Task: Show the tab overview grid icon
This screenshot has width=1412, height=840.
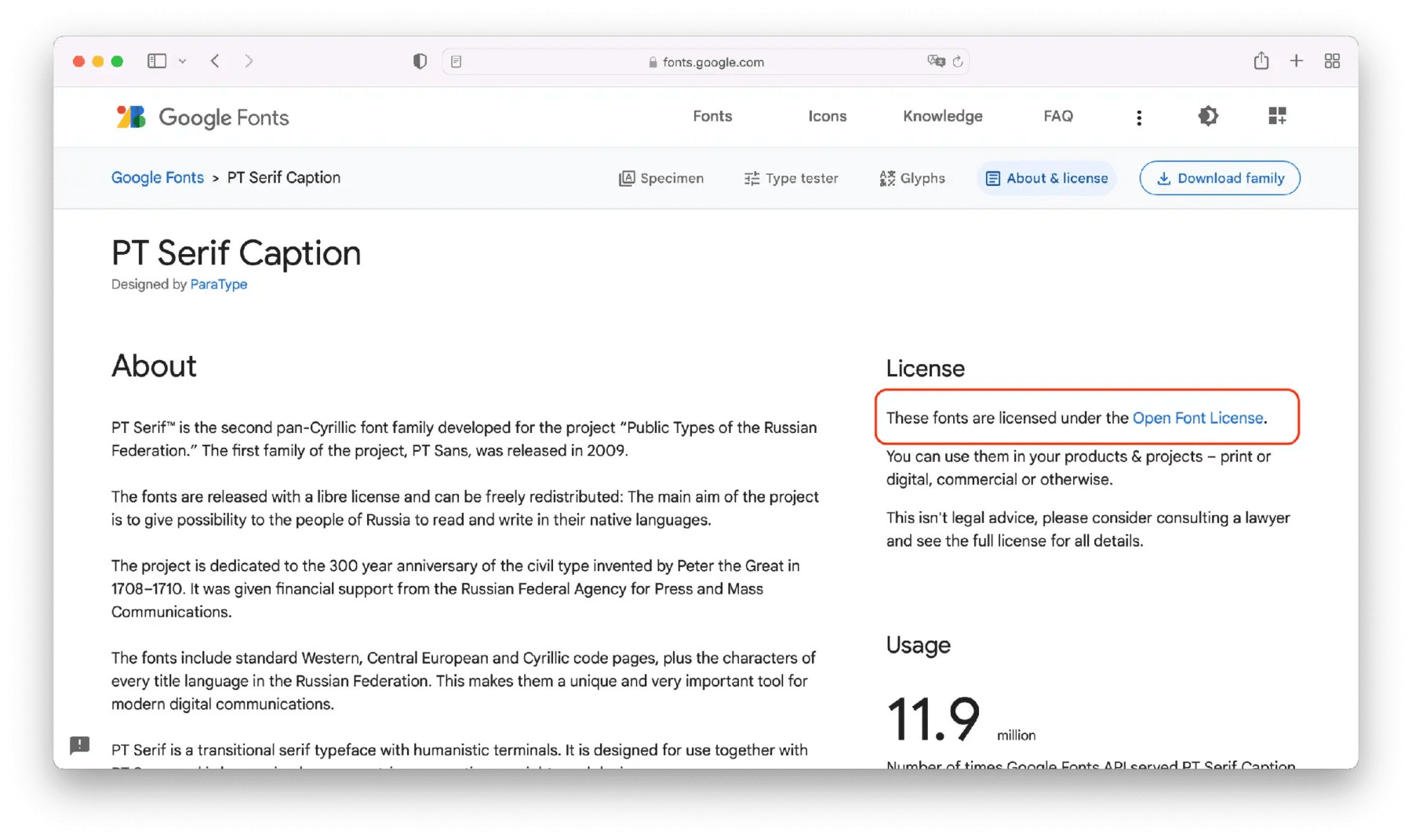Action: tap(1332, 61)
